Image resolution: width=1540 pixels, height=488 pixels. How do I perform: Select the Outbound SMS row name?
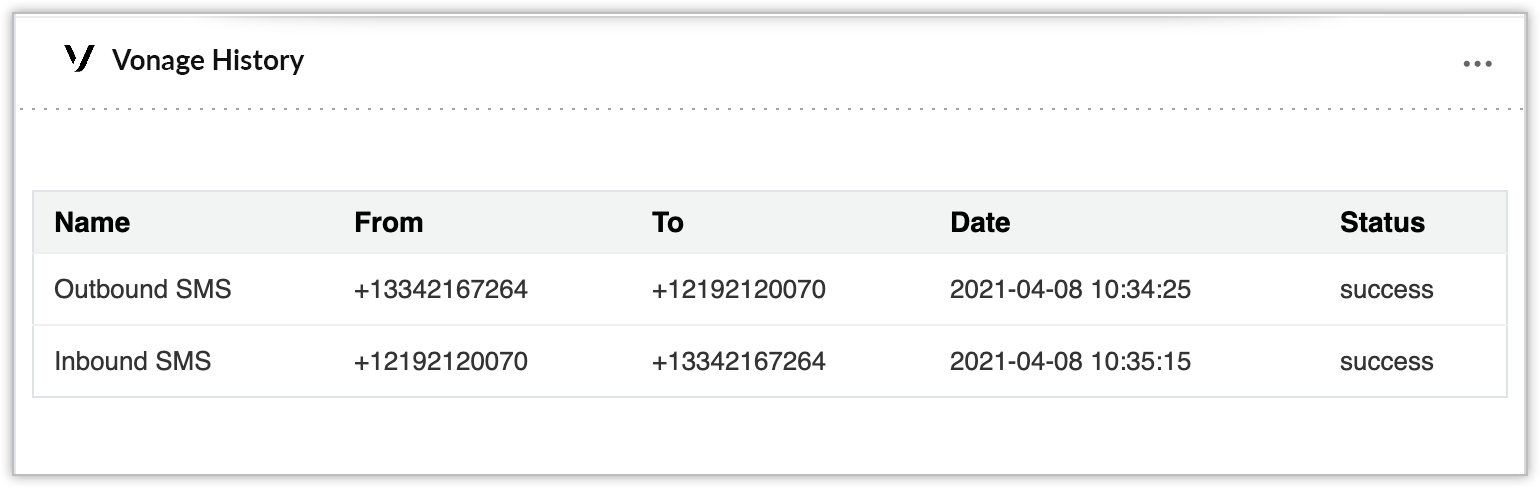[x=143, y=290]
